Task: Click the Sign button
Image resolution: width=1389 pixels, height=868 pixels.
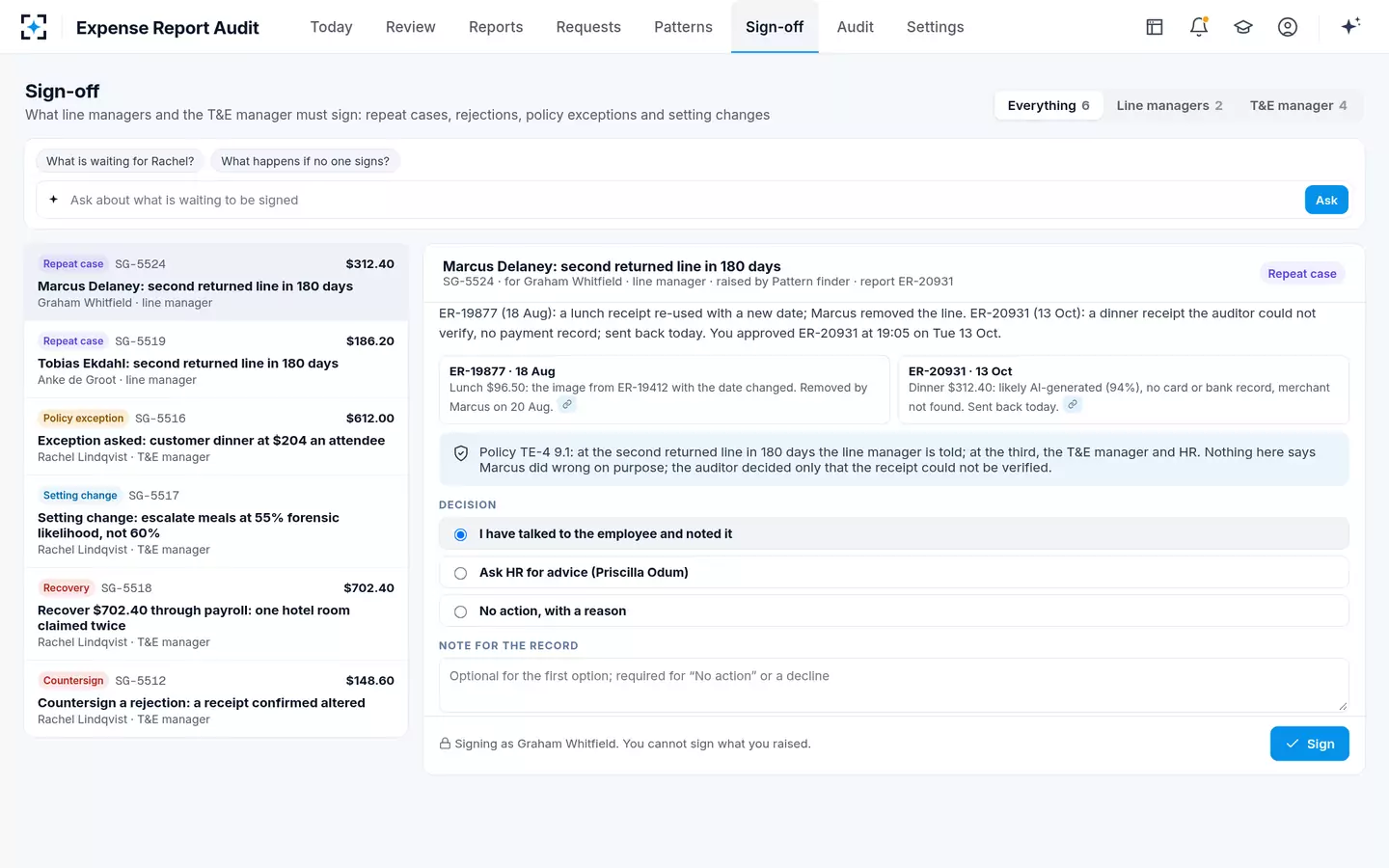Action: pos(1309,744)
